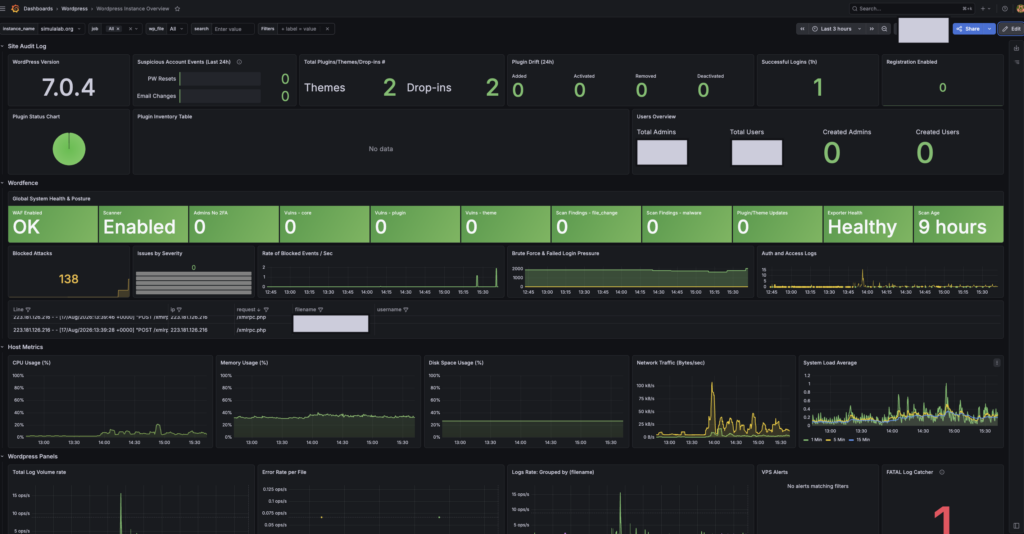Star the Wordpress Instance Overview dashboard
Viewport: 1024px width, 534px height.
coord(177,8)
